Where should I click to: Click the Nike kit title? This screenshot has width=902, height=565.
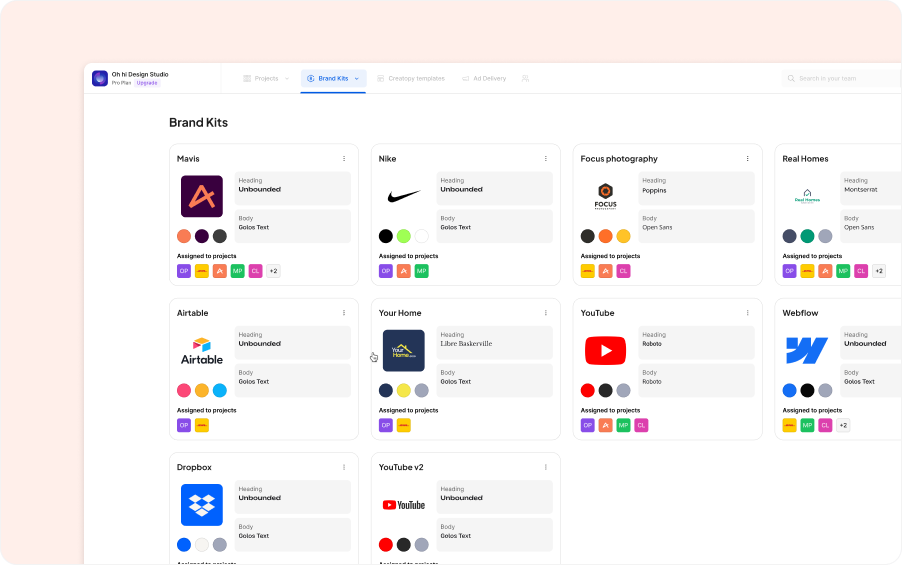click(x=387, y=159)
